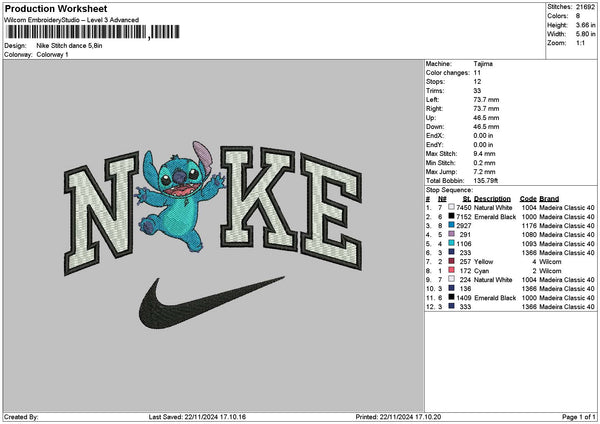600x424 pixels.
Task: Click the teal swatch with 1106 stitches
Action: [x=452, y=243]
